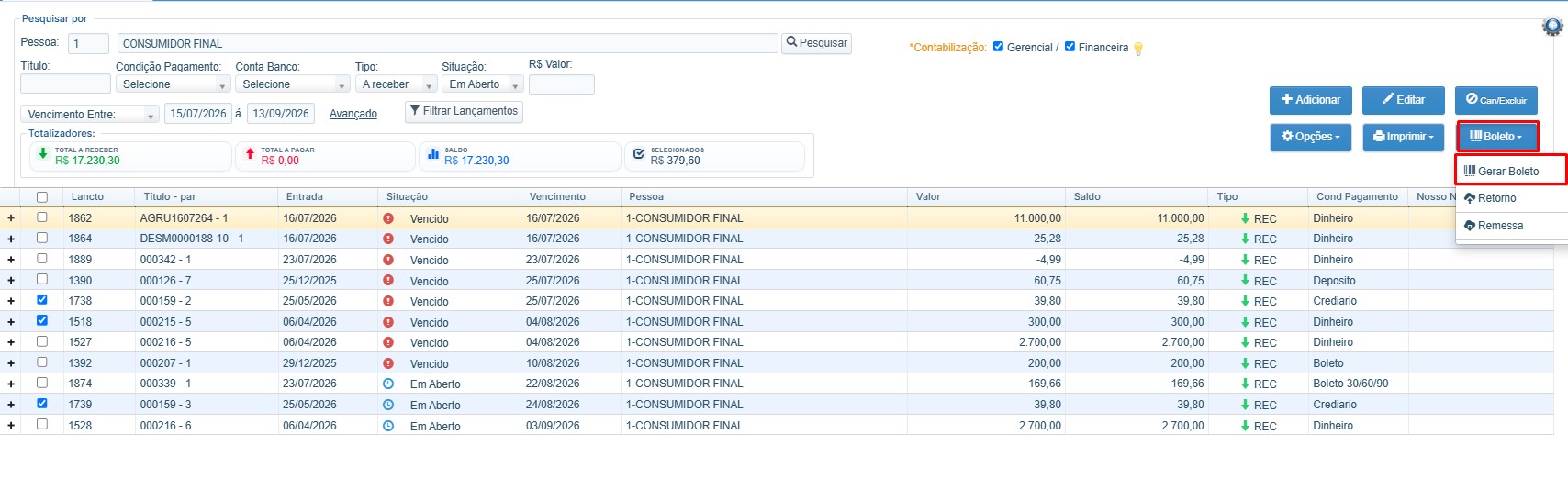The width and height of the screenshot is (1568, 490).
Task: Click the CONSUMIDOR FINAL name field
Action: [447, 43]
